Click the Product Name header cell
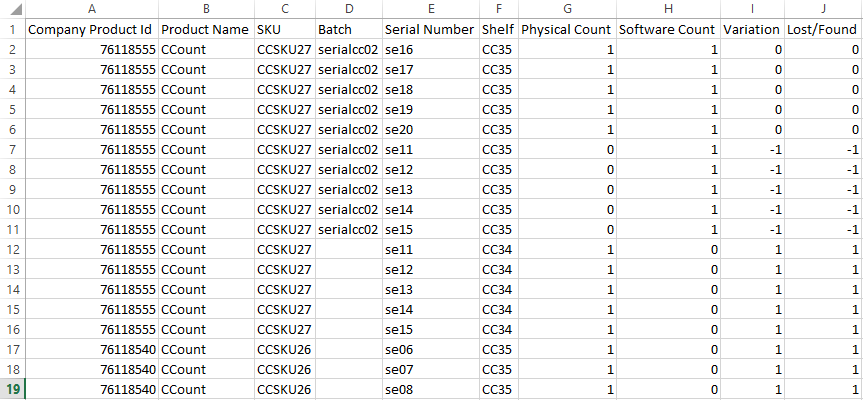 point(206,30)
